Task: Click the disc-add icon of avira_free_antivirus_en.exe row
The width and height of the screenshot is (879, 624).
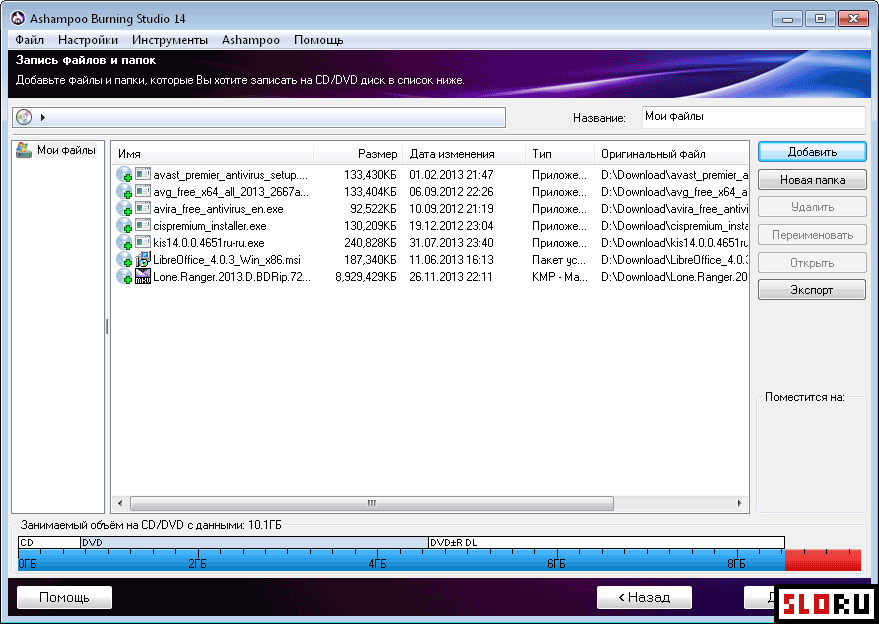Action: click(124, 209)
